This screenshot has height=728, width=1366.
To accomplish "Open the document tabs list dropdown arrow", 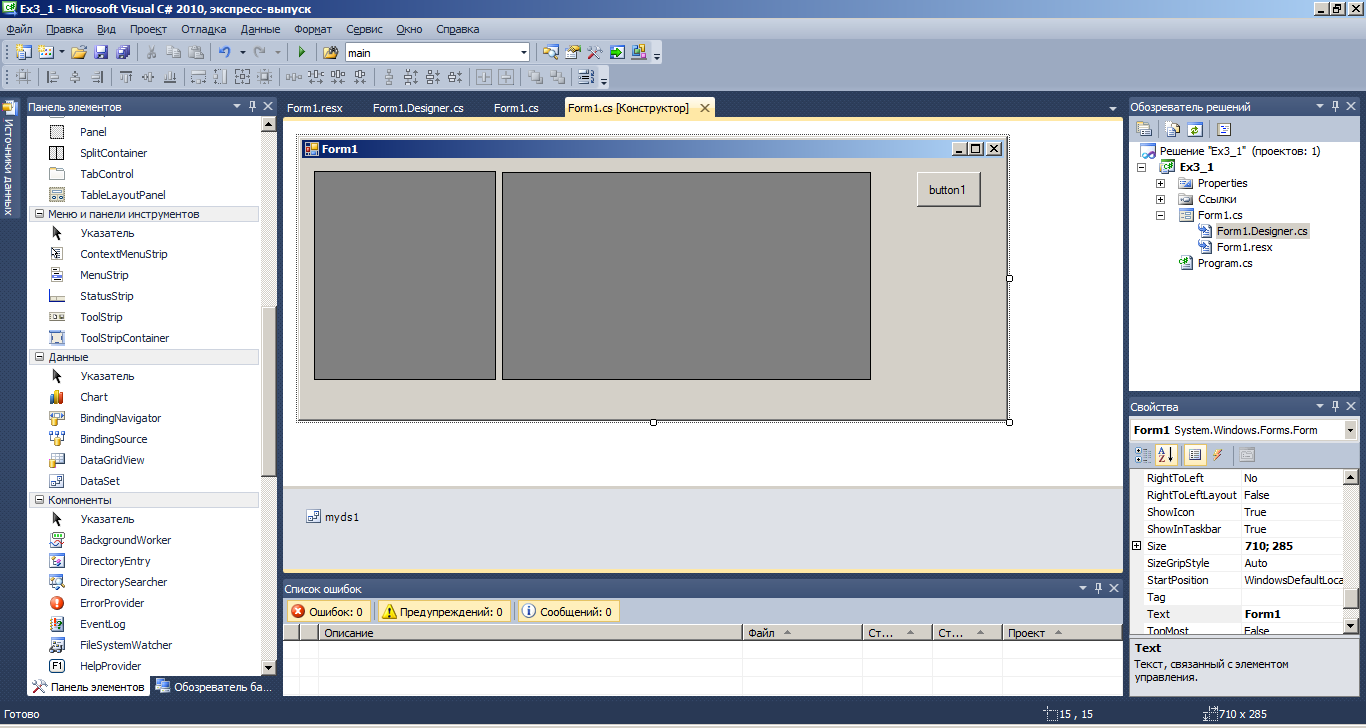I will [1113, 108].
